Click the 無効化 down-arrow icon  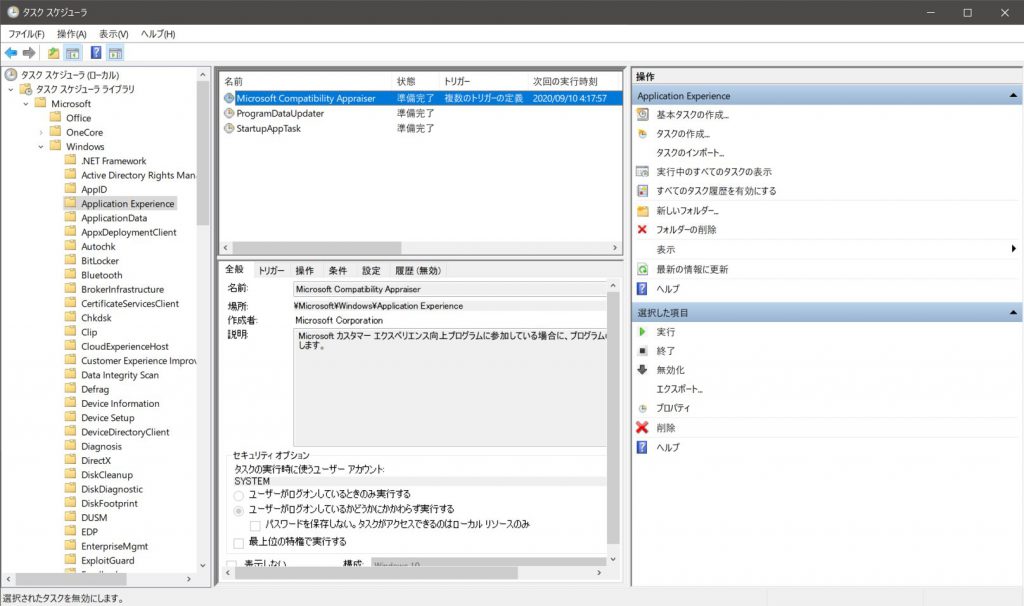(x=643, y=370)
